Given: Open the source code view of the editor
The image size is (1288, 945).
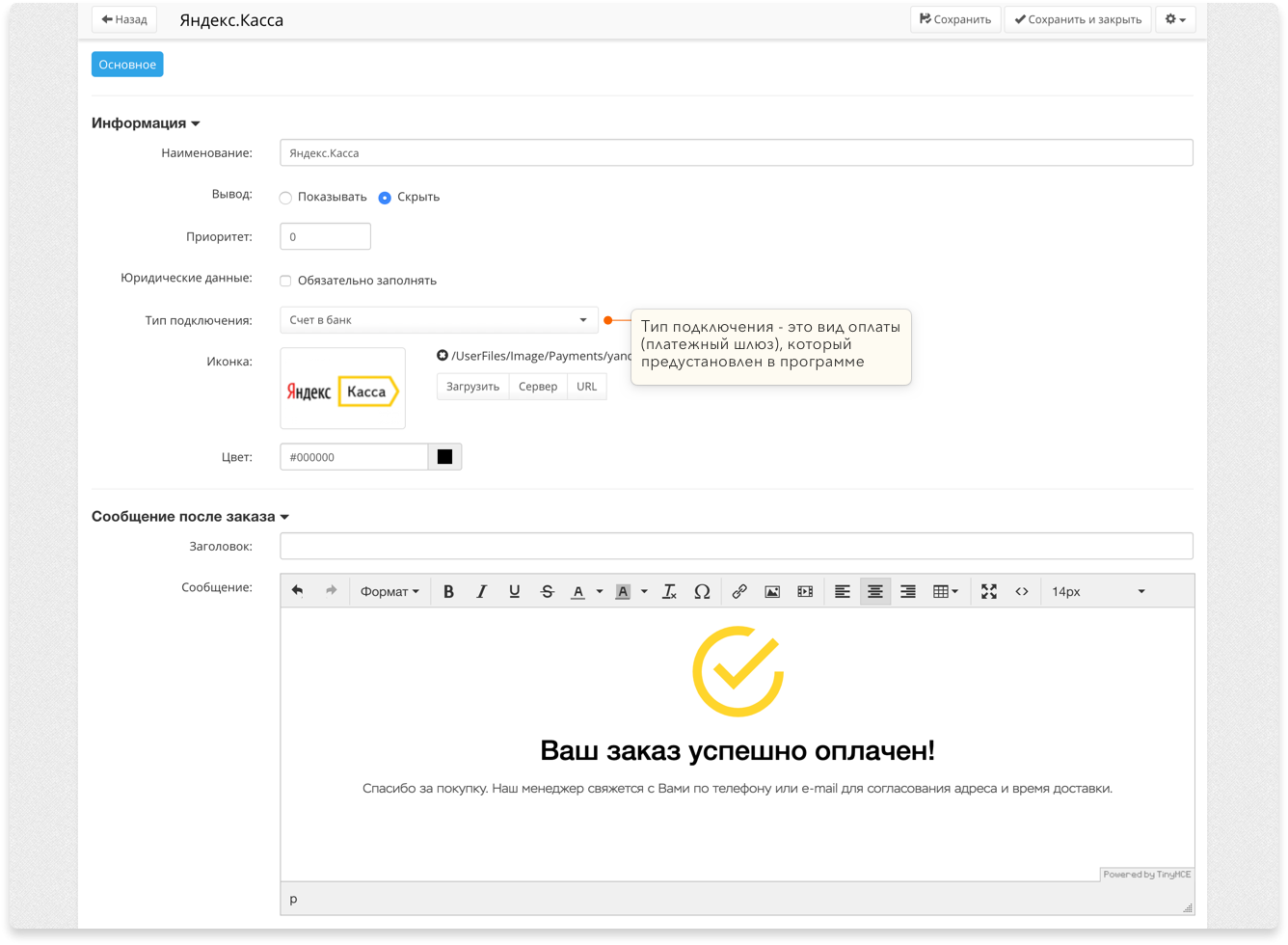Looking at the screenshot, I should click(1022, 591).
